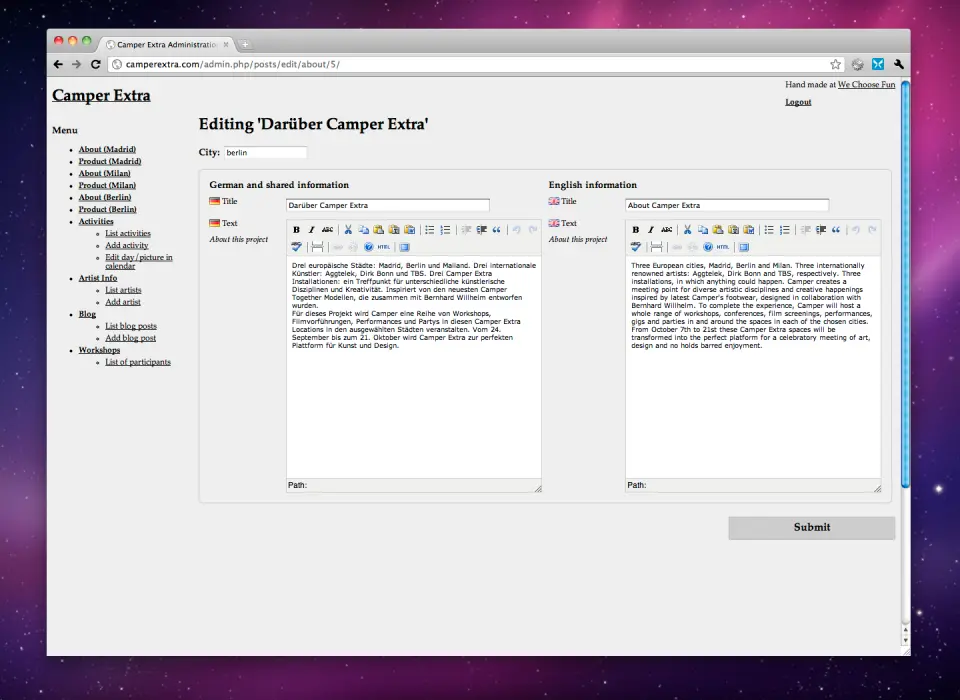The height and width of the screenshot is (700, 960).
Task: Toggle bold in German text editor
Action: pyautogui.click(x=296, y=230)
